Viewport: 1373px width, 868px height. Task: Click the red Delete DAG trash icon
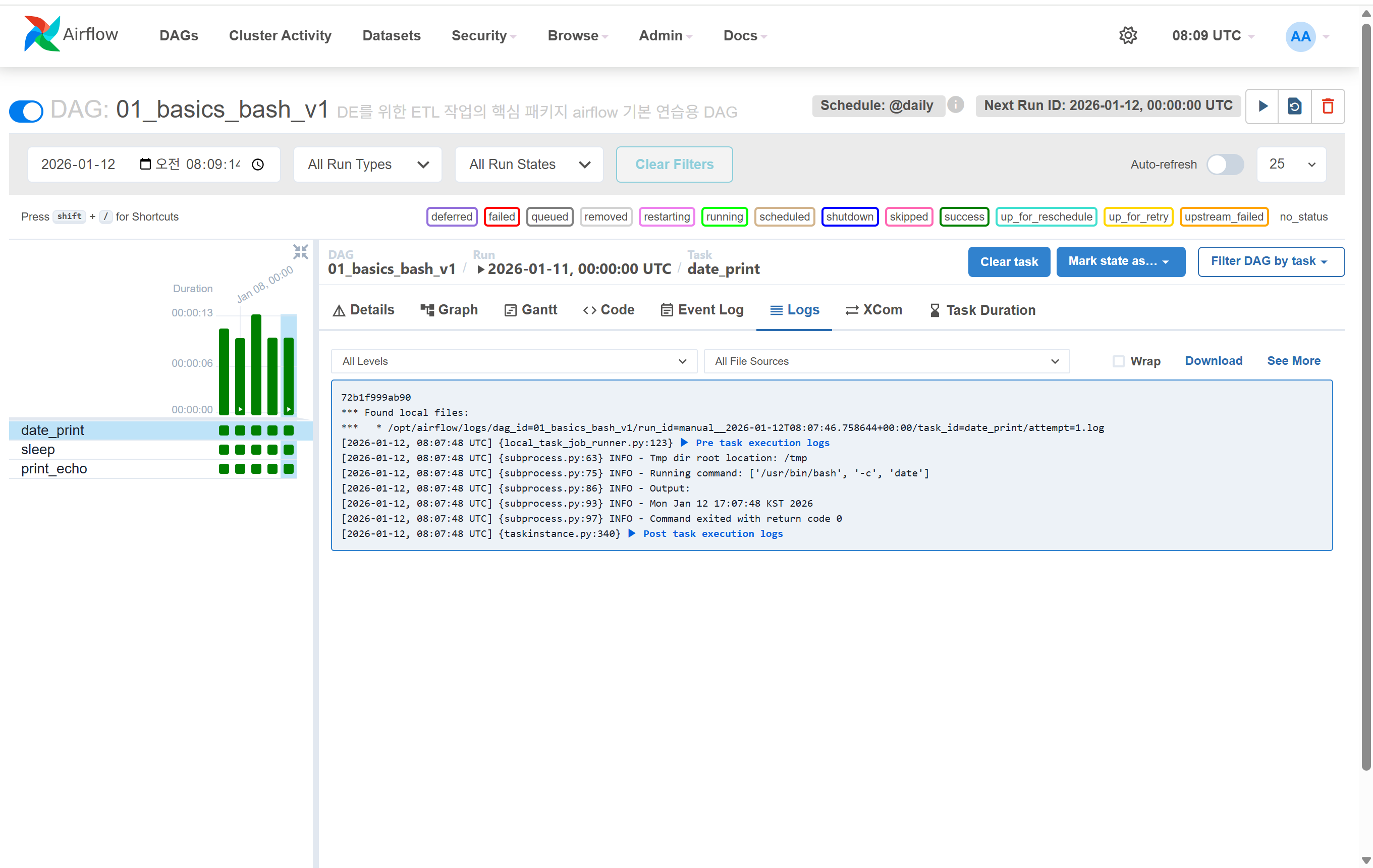[x=1328, y=106]
